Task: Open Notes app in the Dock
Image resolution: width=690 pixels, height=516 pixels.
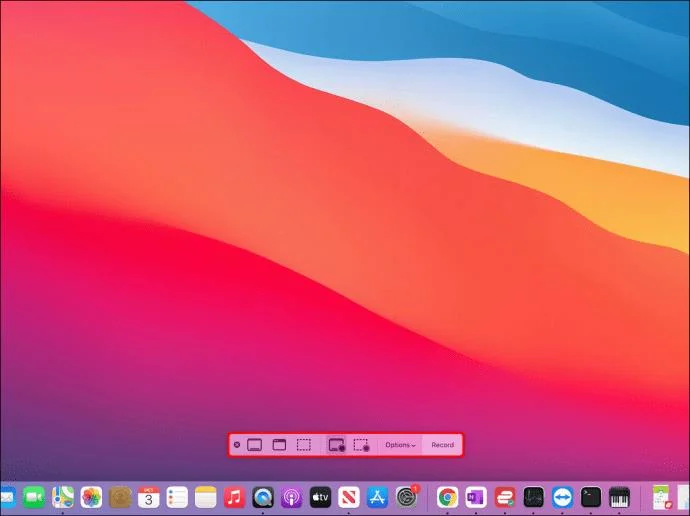Action: 206,497
